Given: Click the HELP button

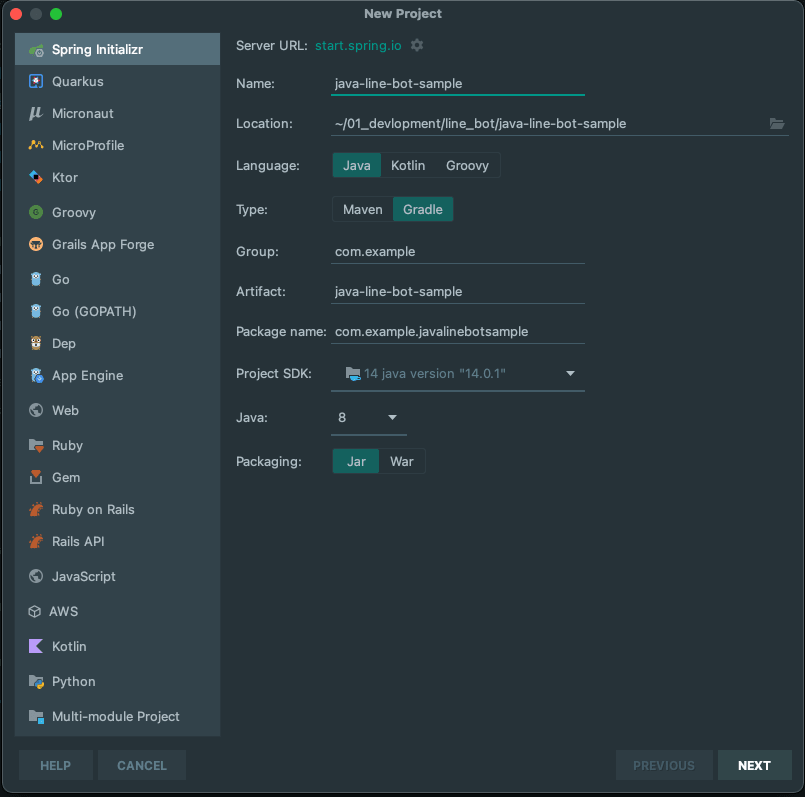Looking at the screenshot, I should [x=55, y=765].
